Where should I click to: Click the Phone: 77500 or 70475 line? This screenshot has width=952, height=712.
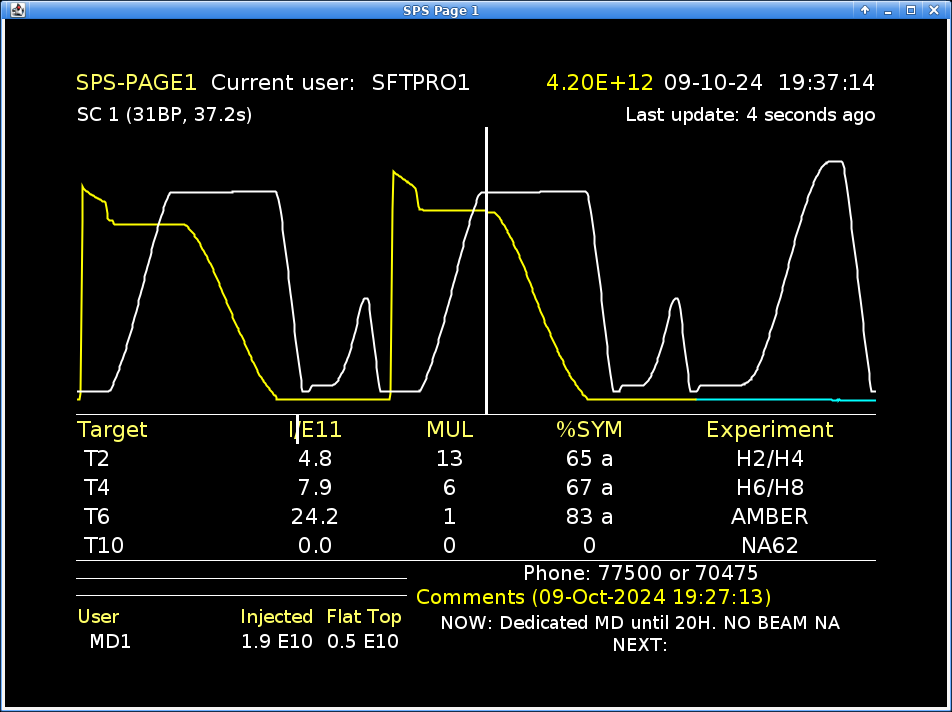[640, 574]
